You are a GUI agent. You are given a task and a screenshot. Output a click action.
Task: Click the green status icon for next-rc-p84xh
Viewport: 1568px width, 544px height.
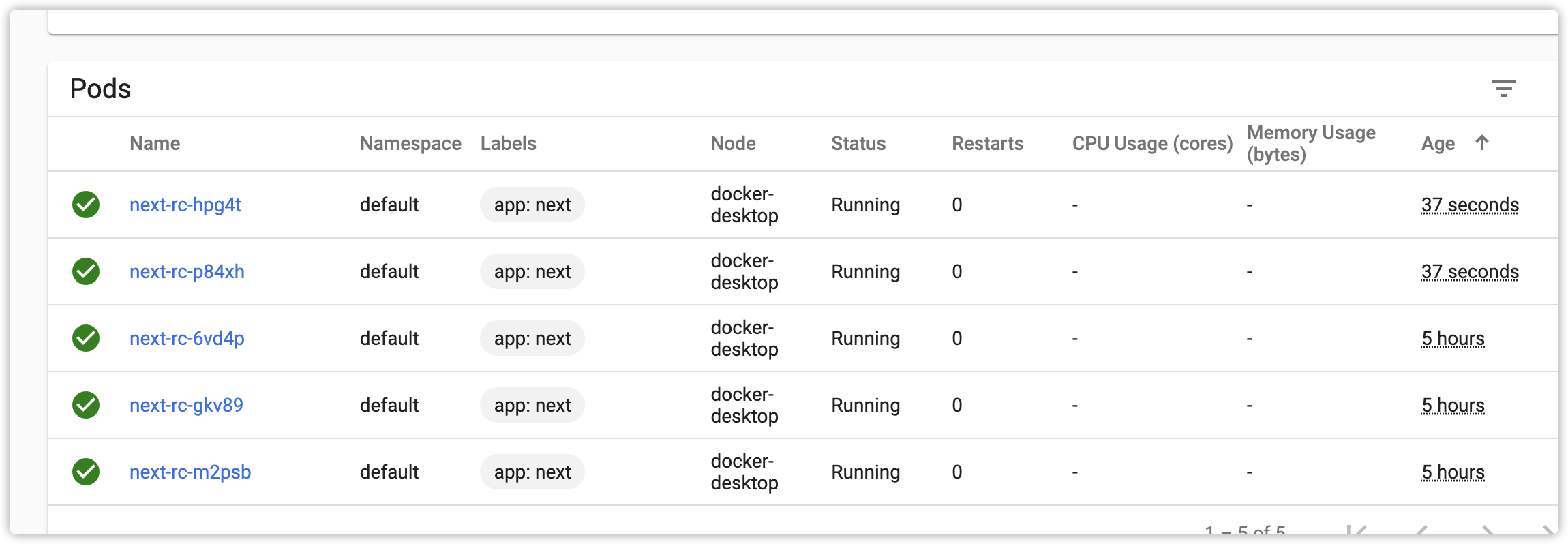[x=86, y=271]
